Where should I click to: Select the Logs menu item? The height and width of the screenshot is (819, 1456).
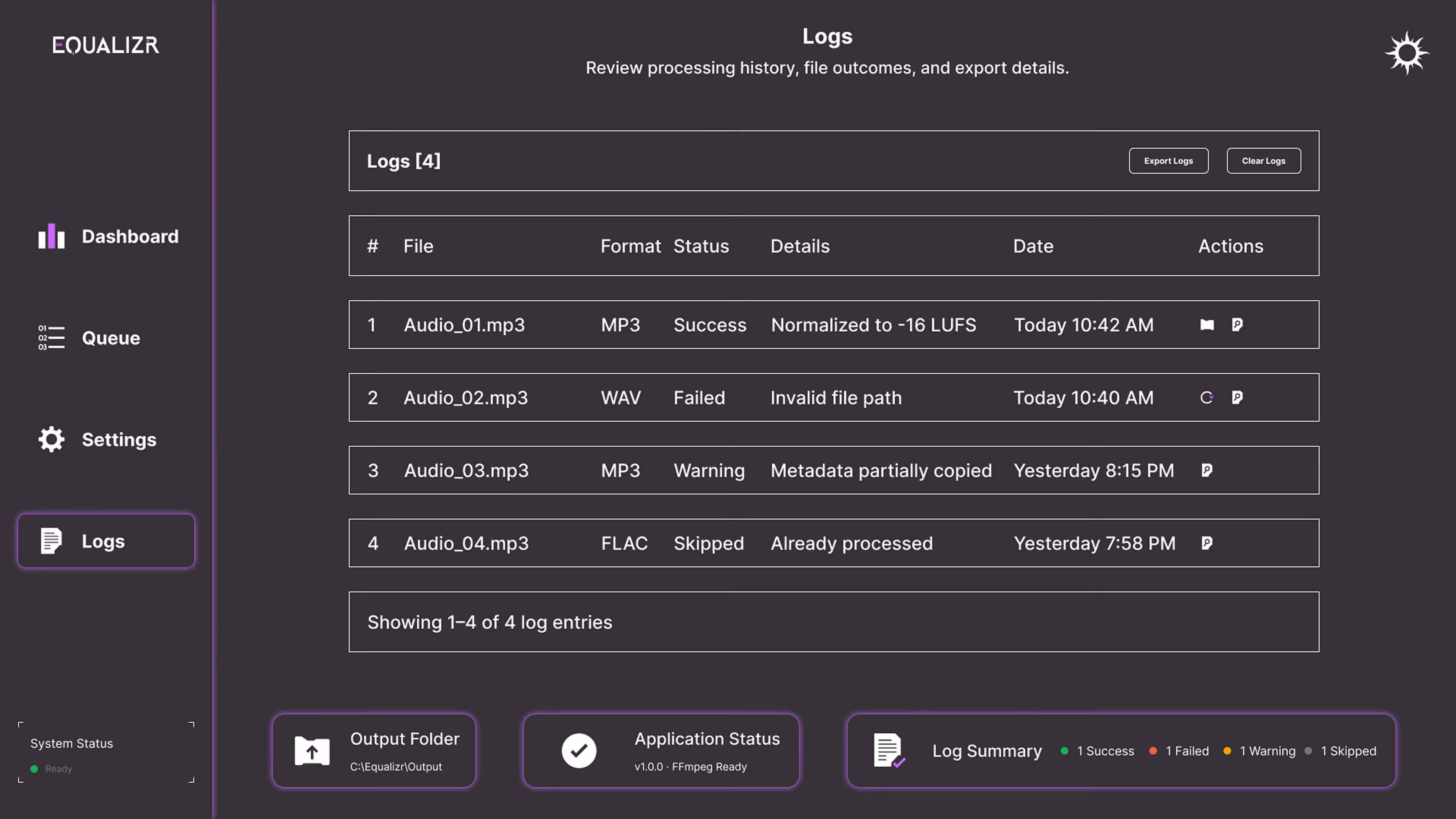point(106,541)
